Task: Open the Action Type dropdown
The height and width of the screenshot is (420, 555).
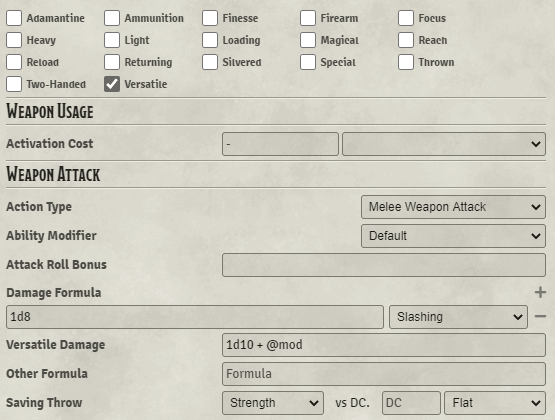Action: click(453, 207)
